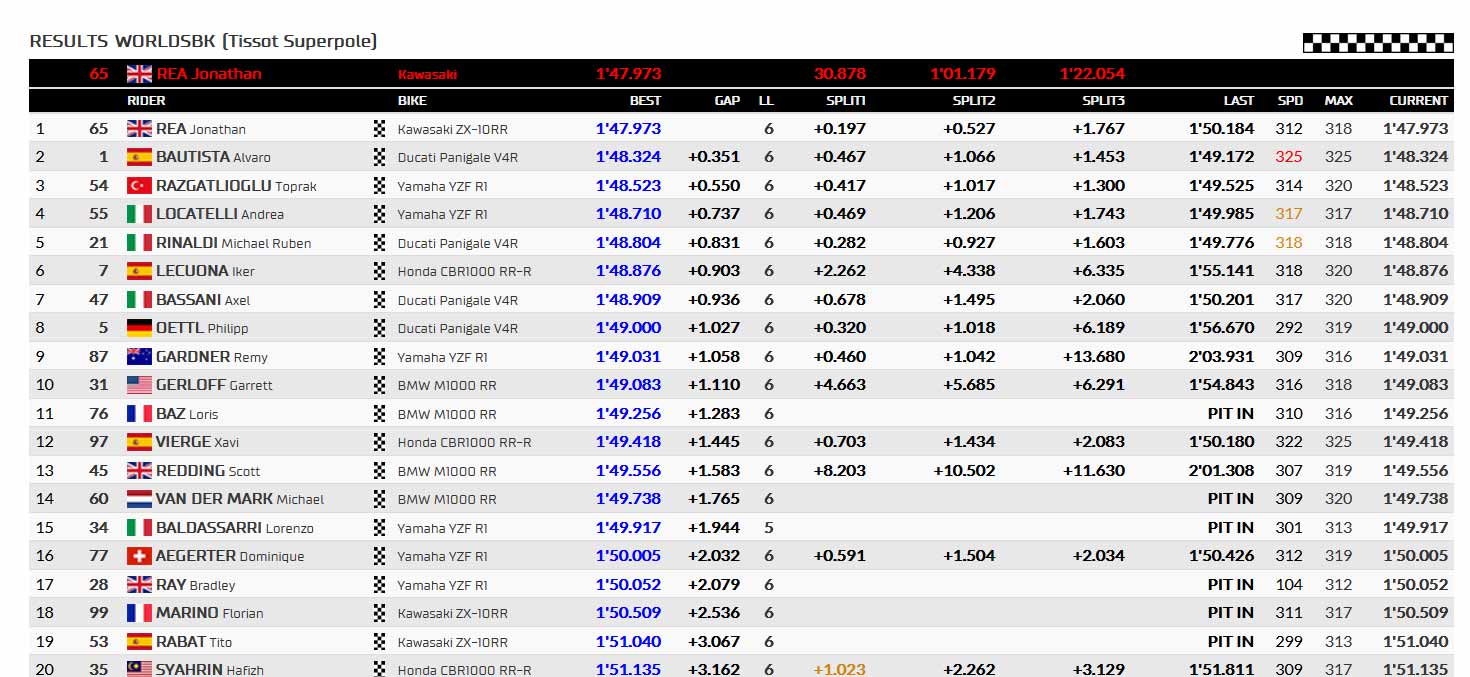Select rider name REA Jonathan in row 1
This screenshot has height=677, width=1470.
point(201,129)
